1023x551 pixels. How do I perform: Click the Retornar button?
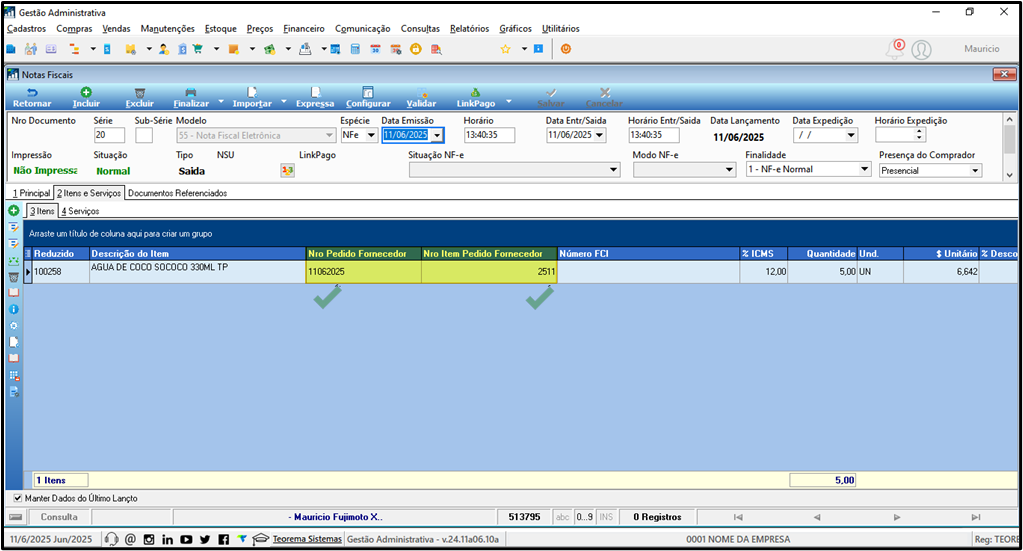32,98
